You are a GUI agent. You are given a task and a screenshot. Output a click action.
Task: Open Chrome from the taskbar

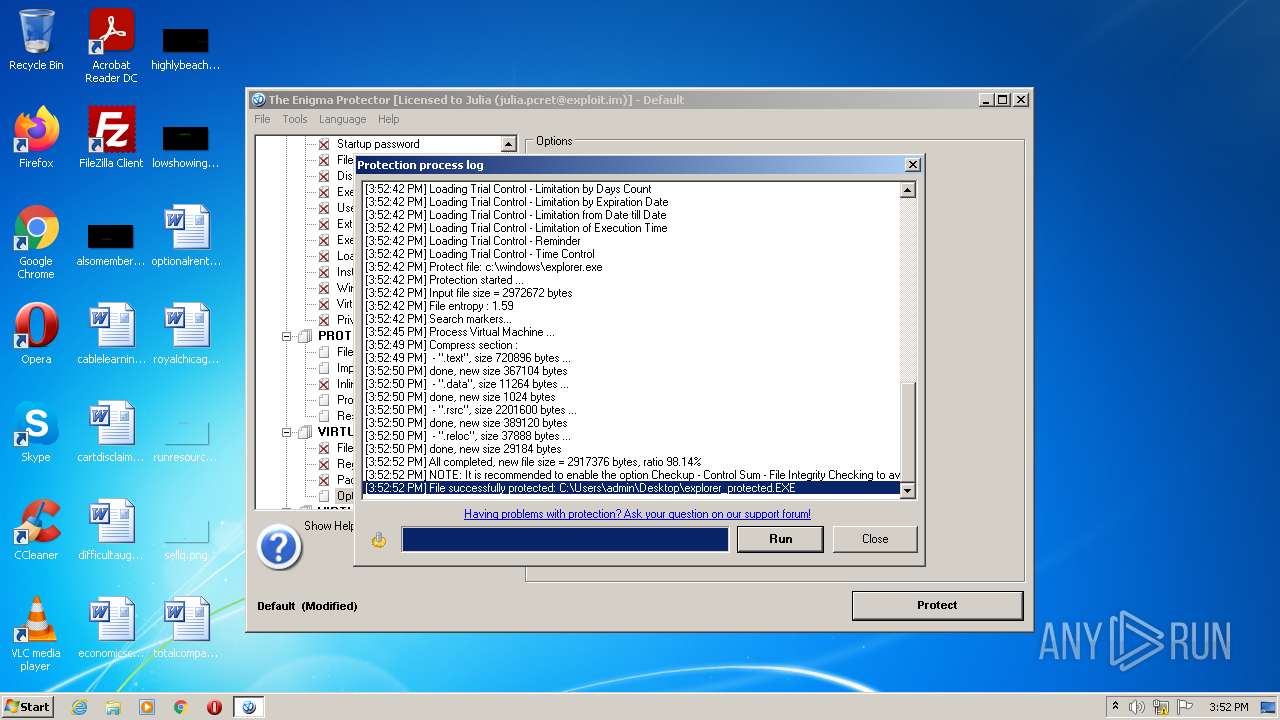tap(181, 707)
